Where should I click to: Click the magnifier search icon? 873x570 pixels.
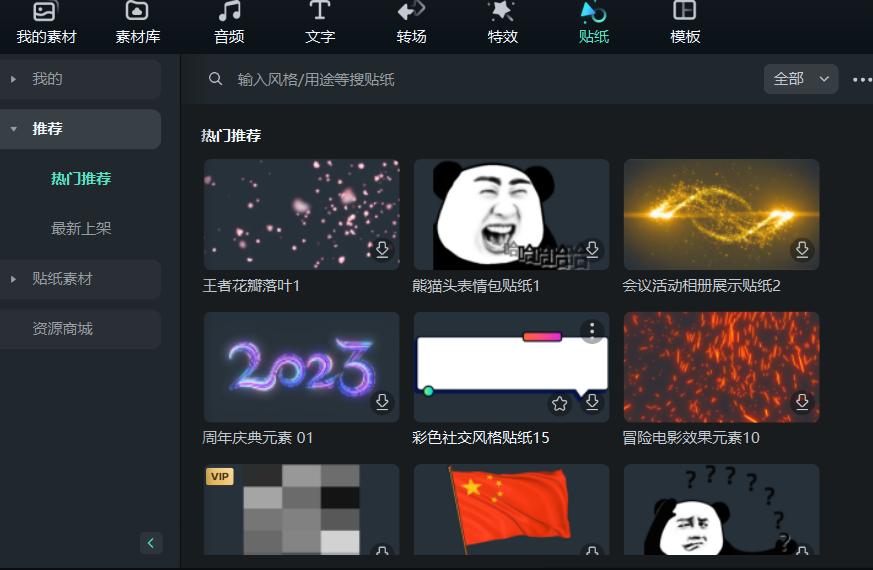(x=215, y=79)
